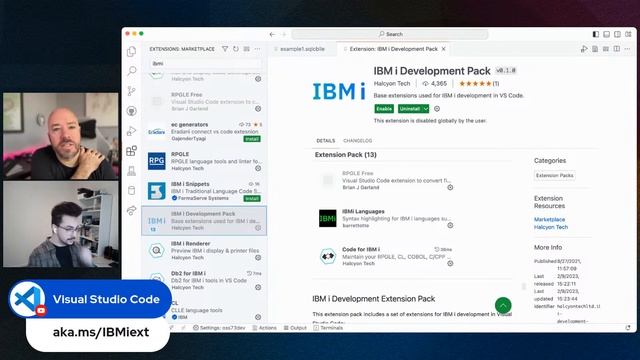640x360 pixels.
Task: Close the IBM i Development Pack tab
Action: pyautogui.click(x=444, y=49)
